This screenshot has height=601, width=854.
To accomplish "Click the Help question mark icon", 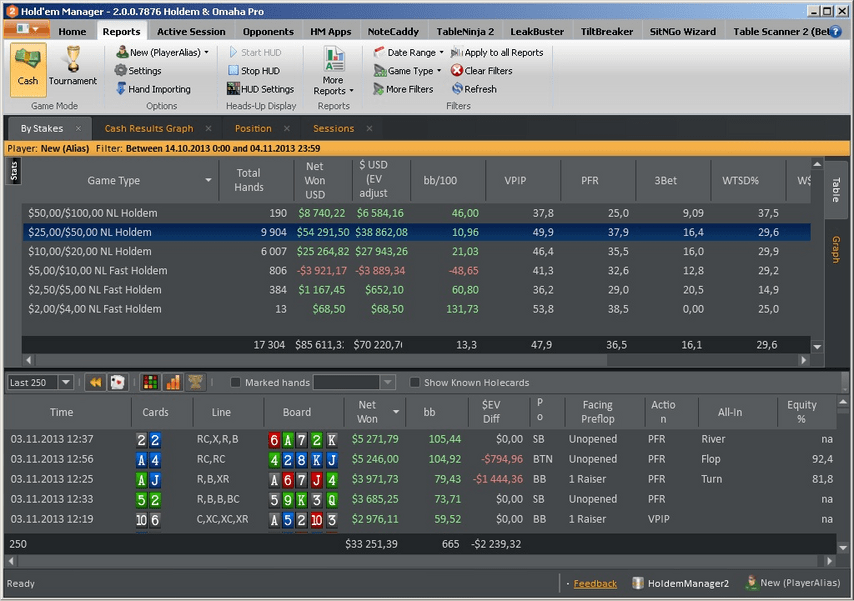I will (x=834, y=32).
